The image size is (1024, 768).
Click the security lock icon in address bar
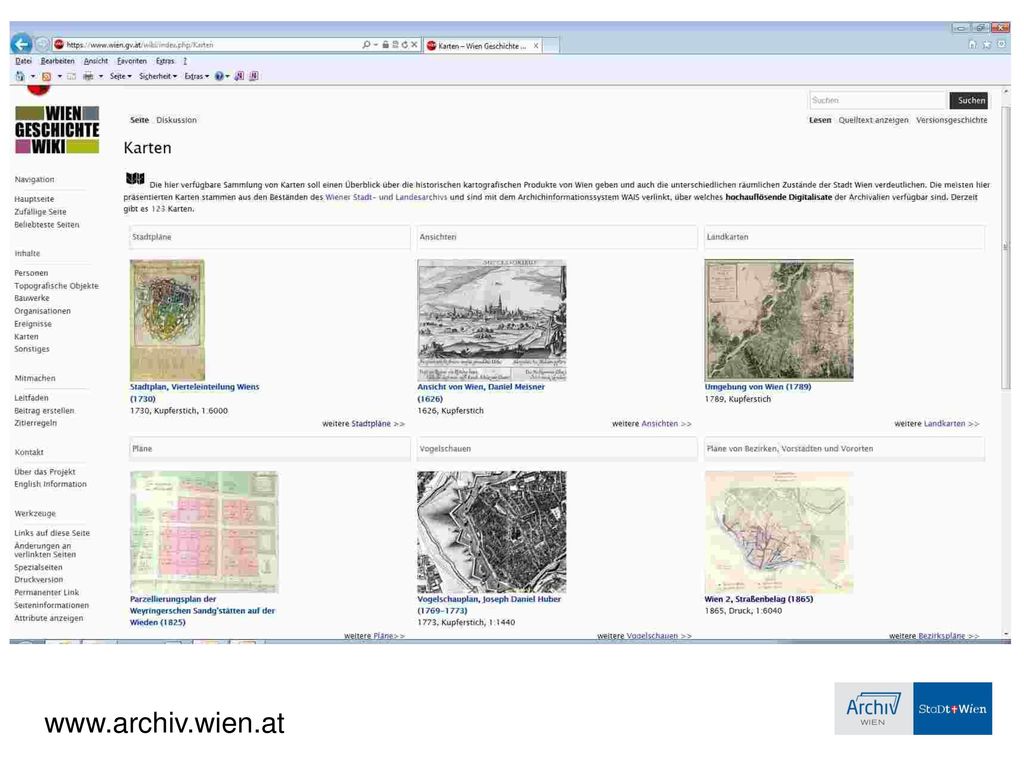(x=385, y=44)
